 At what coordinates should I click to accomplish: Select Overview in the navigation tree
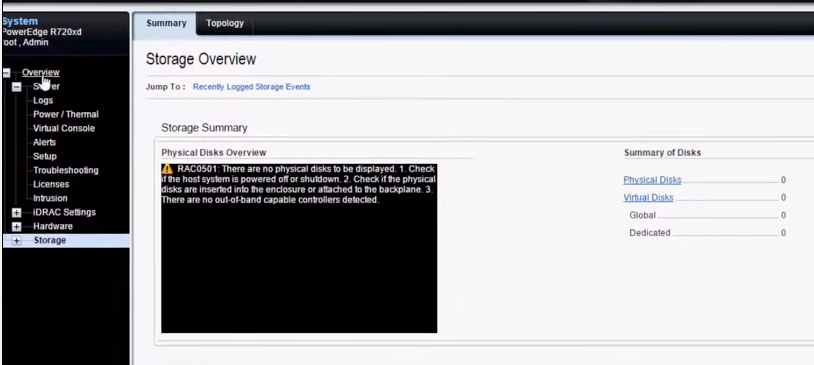(x=40, y=72)
